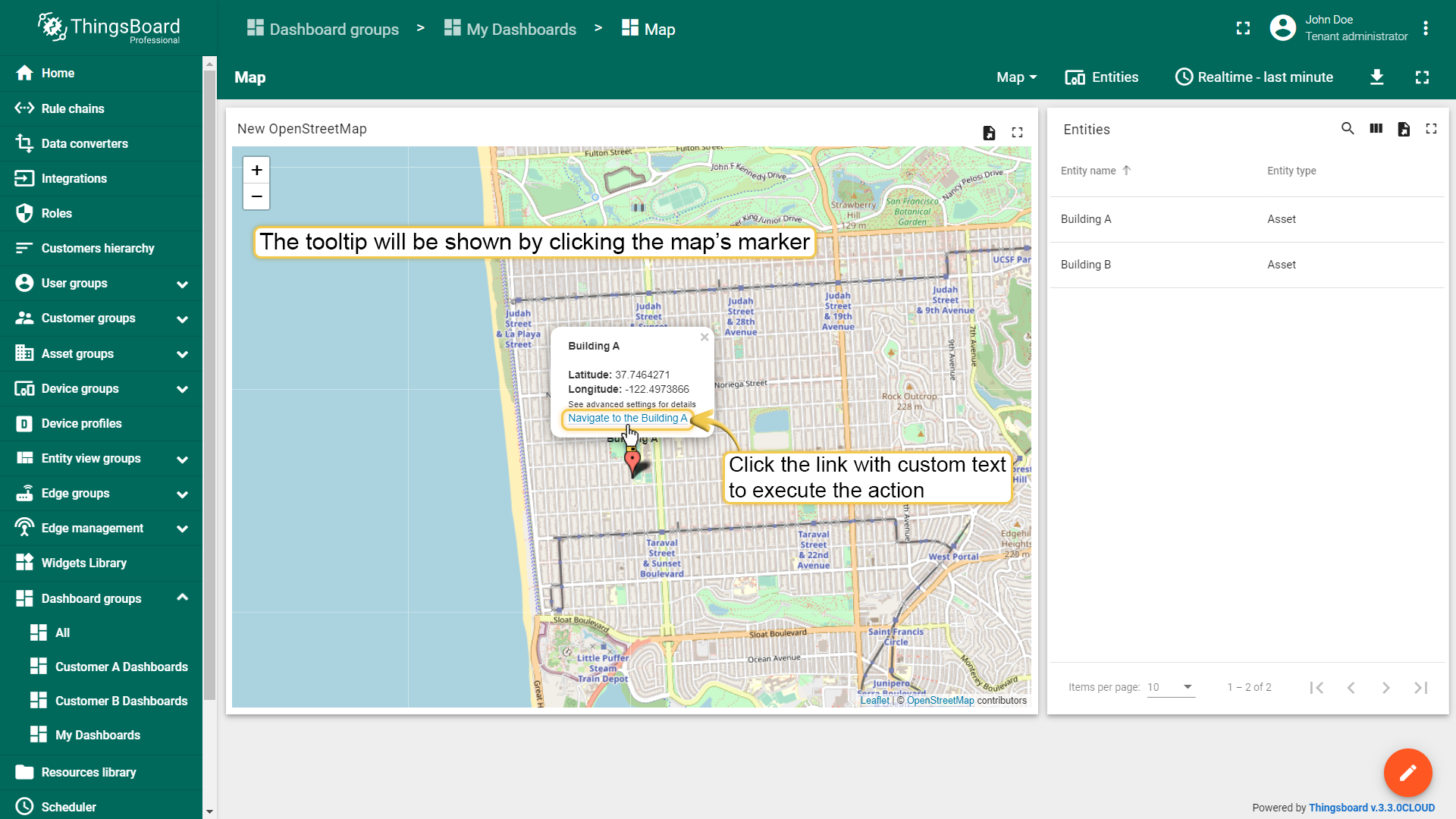Viewport: 1456px width, 819px height.
Task: Close the Building A tooltip
Action: (704, 337)
